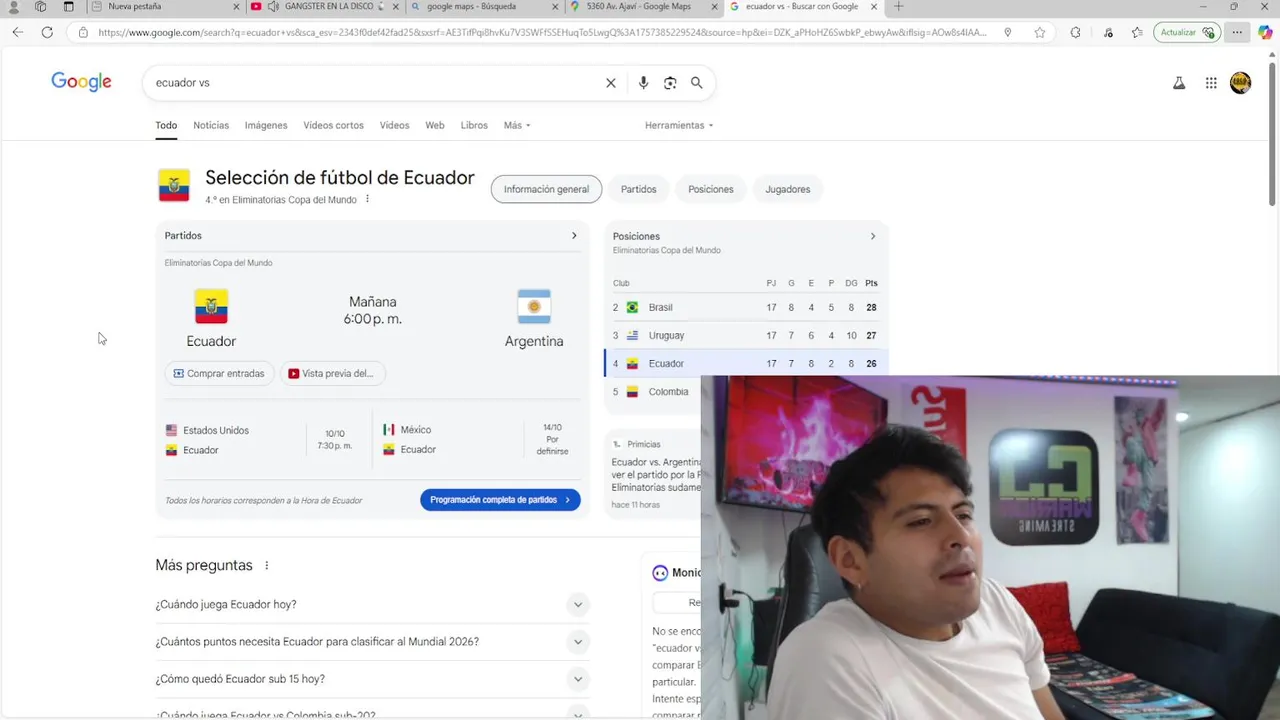1280x720 pixels.
Task: Open the browser extensions puzzle icon
Action: pyautogui.click(x=1075, y=32)
